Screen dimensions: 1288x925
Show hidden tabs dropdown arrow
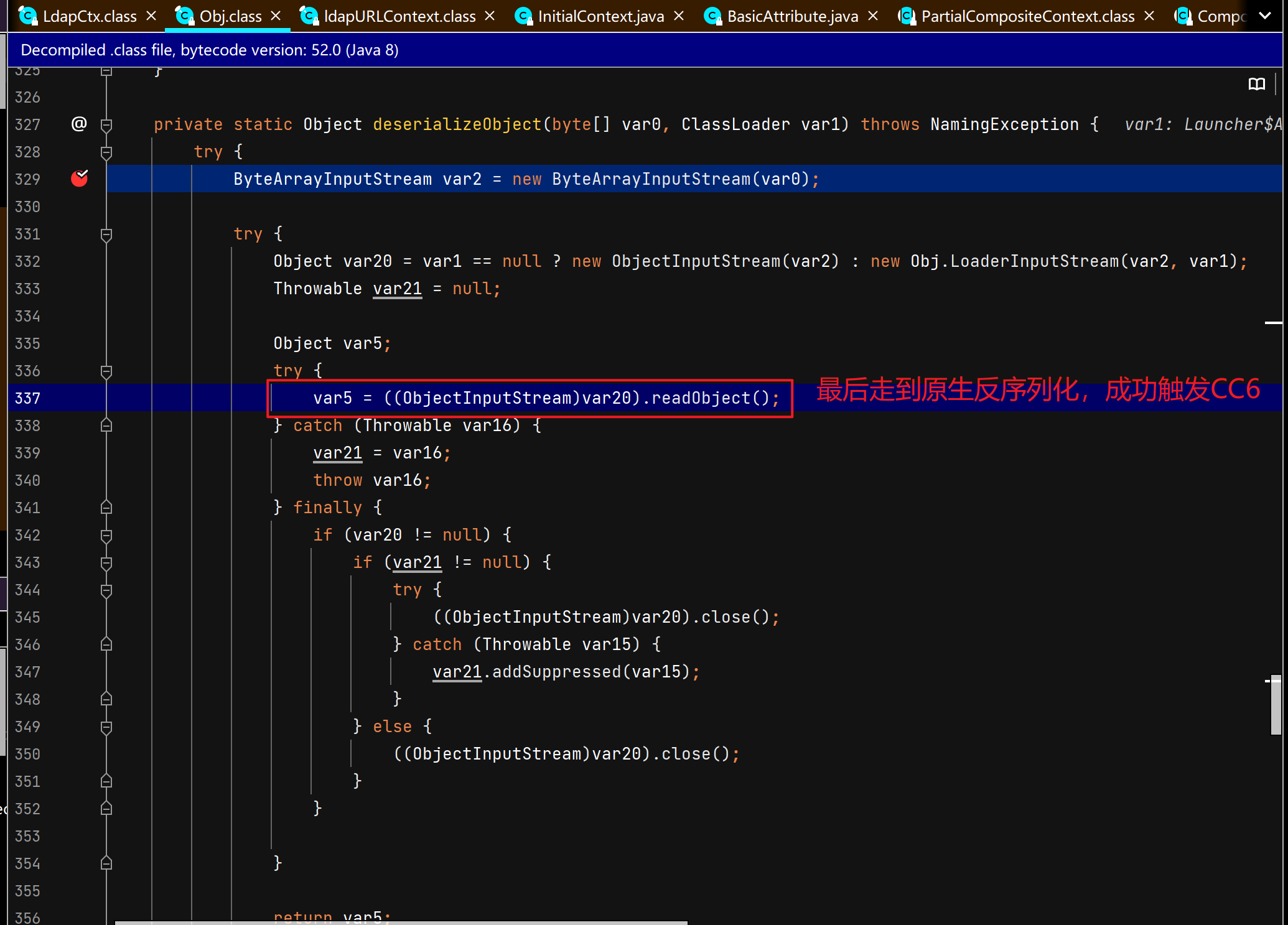[1265, 16]
